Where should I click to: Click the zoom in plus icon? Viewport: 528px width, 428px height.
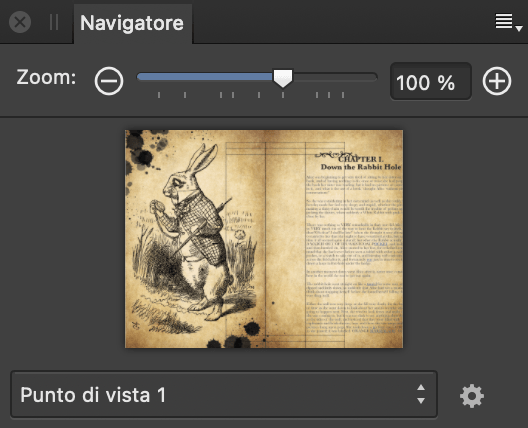(x=497, y=81)
